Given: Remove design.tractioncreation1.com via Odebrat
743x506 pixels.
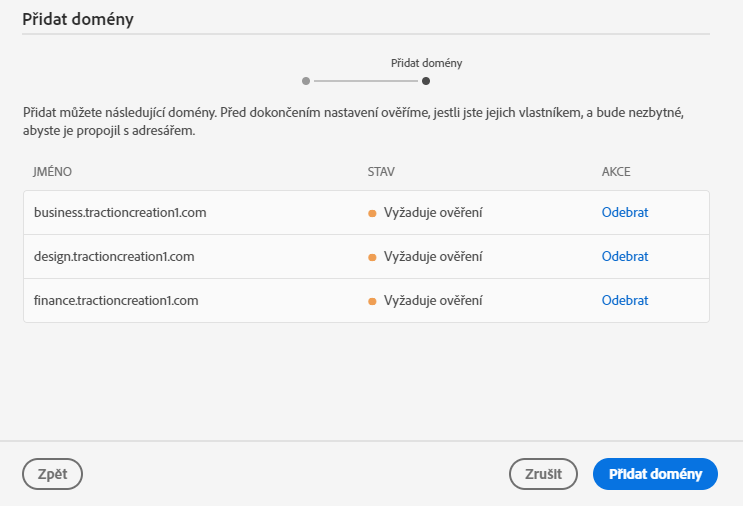Looking at the screenshot, I should coord(625,256).
